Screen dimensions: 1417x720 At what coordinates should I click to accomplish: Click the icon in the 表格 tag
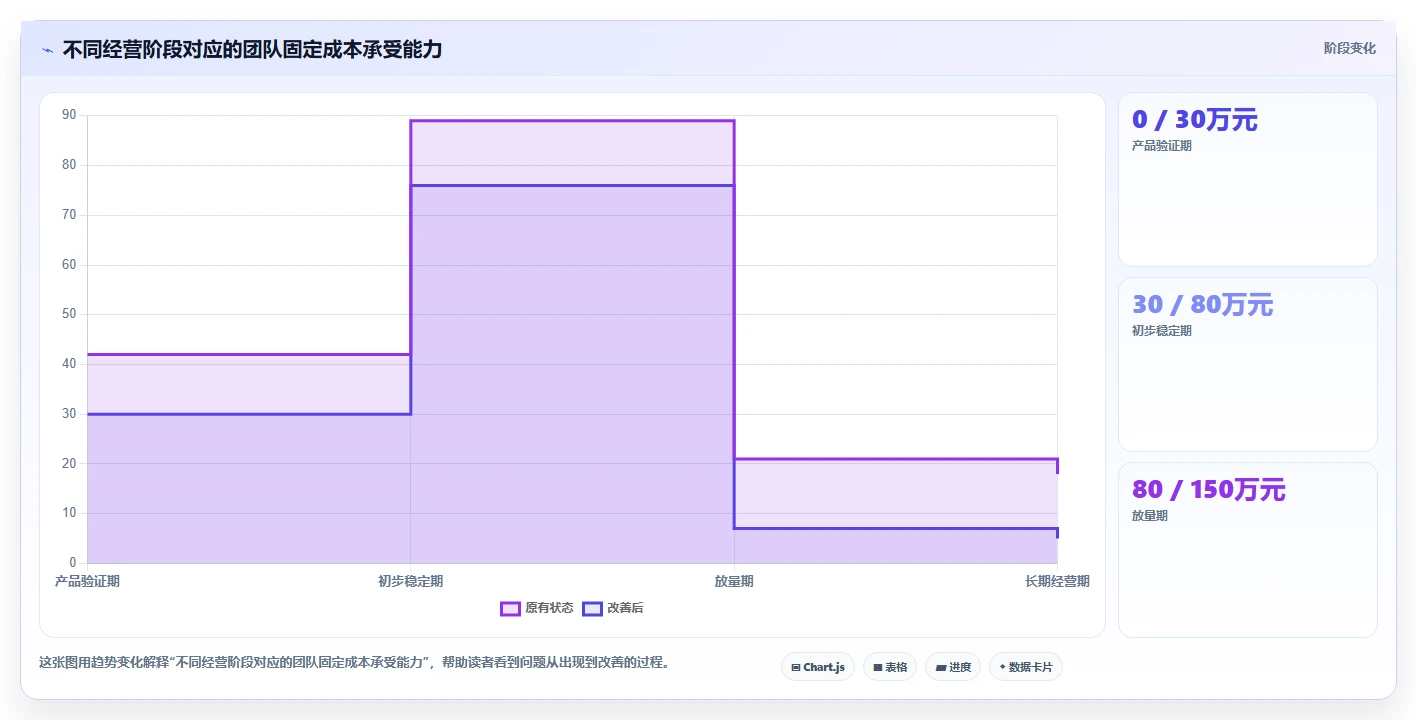[x=877, y=667]
